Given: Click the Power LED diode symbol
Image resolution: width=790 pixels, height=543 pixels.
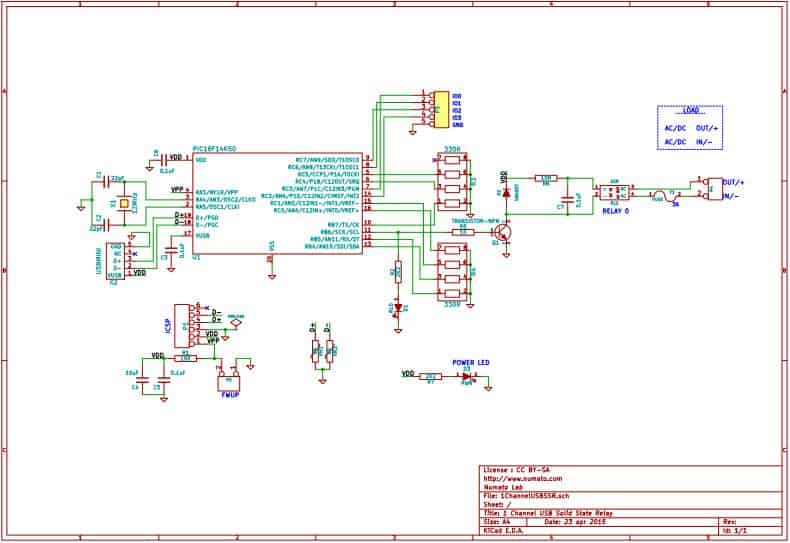Looking at the screenshot, I should 465,376.
